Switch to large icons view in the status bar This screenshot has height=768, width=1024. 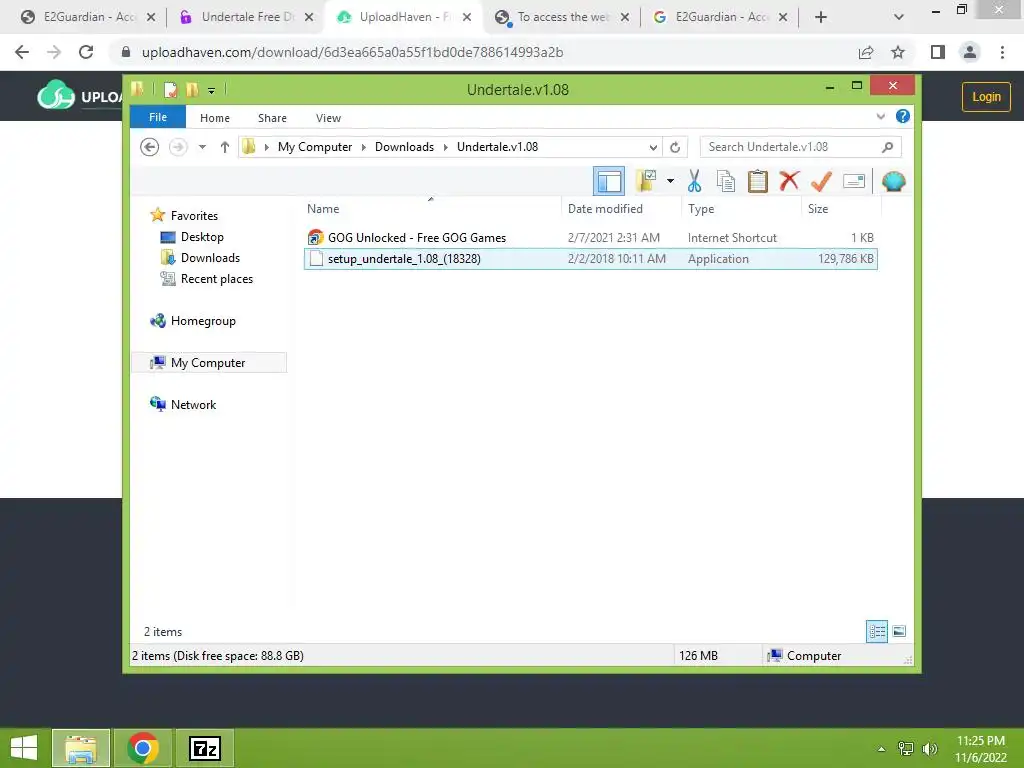pos(899,631)
